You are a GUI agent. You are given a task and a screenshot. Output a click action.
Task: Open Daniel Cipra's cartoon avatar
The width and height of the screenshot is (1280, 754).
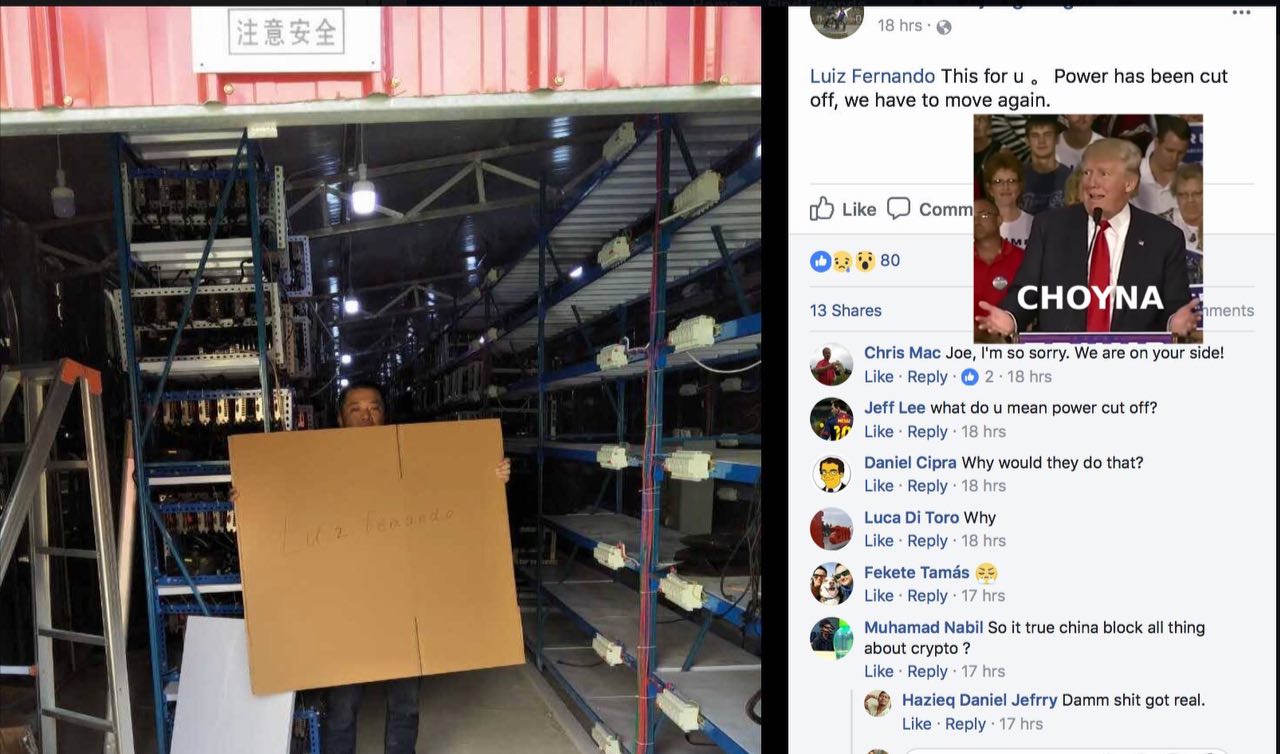(x=831, y=474)
